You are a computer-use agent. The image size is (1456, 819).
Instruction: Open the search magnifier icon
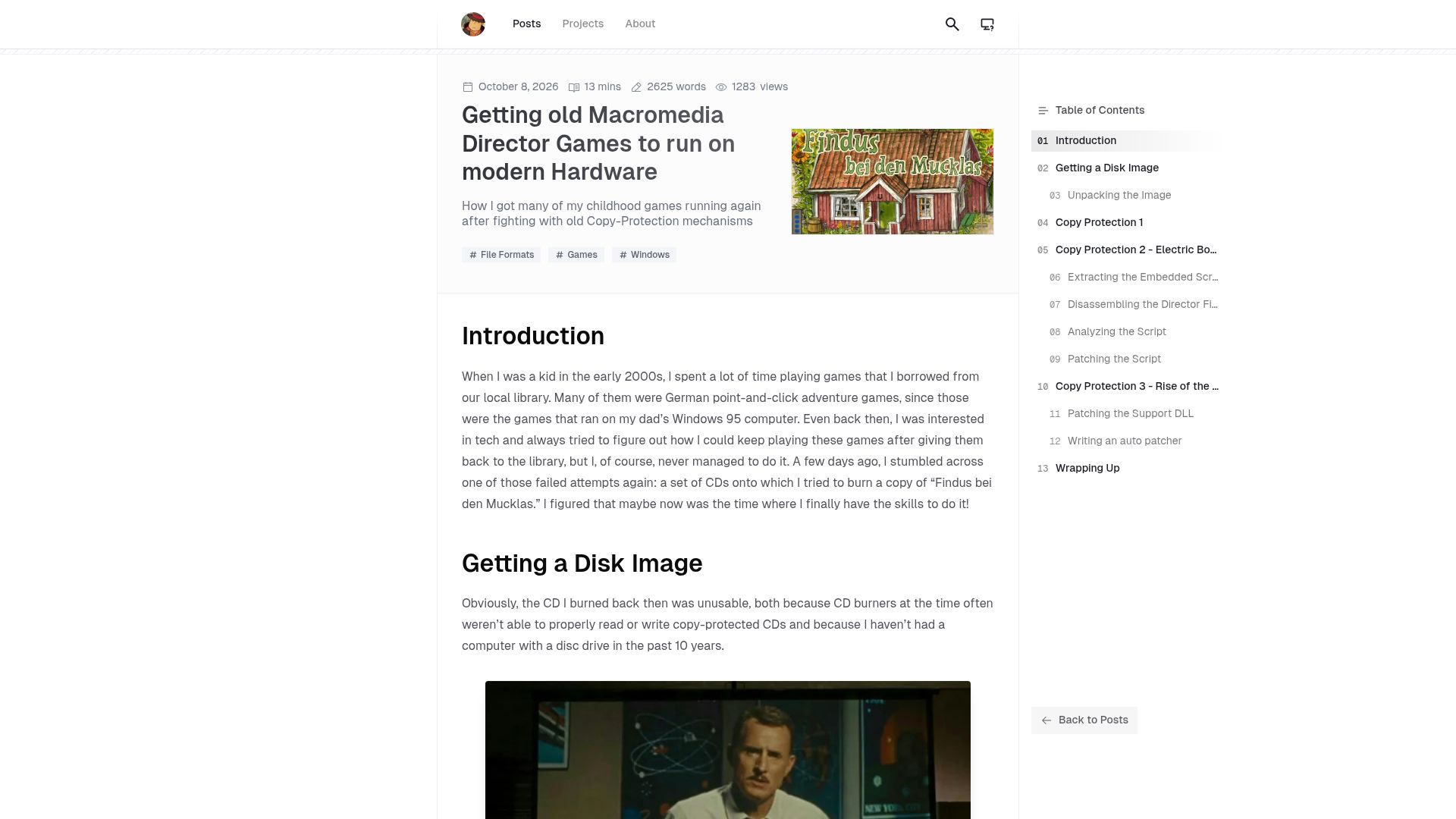(952, 24)
